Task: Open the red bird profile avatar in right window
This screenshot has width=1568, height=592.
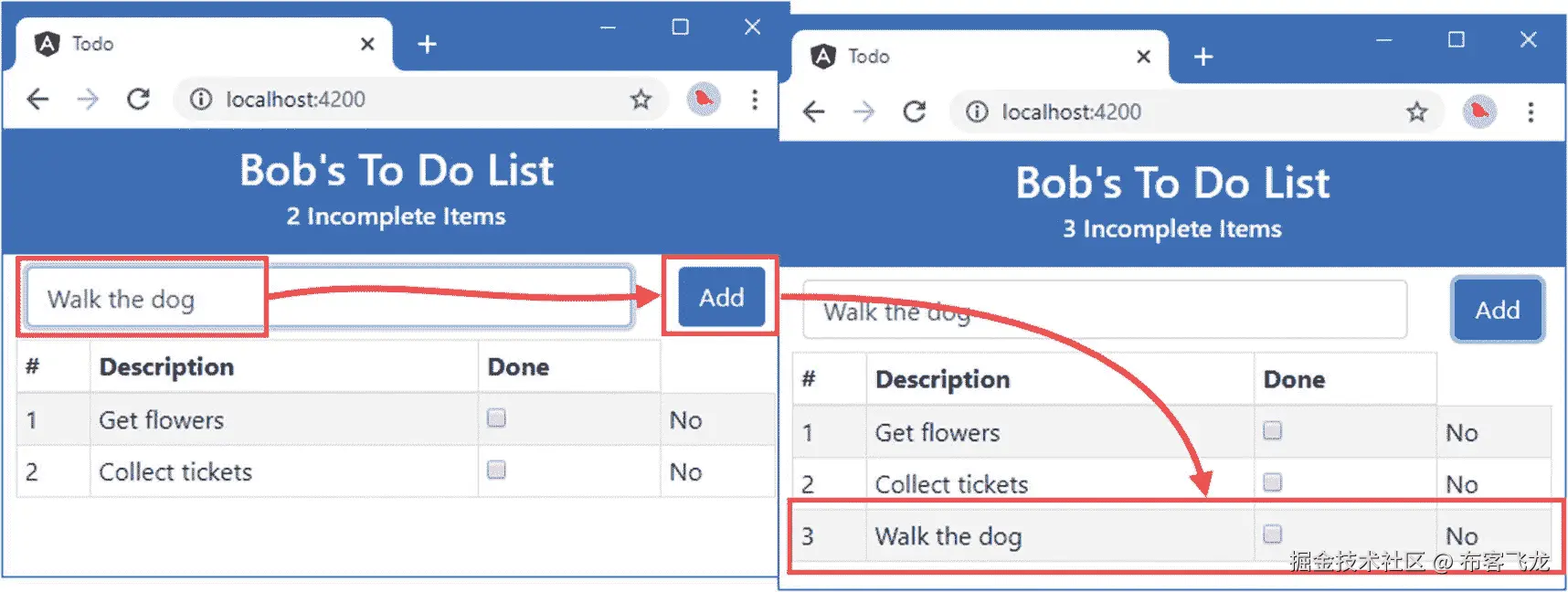Action: point(1479,111)
